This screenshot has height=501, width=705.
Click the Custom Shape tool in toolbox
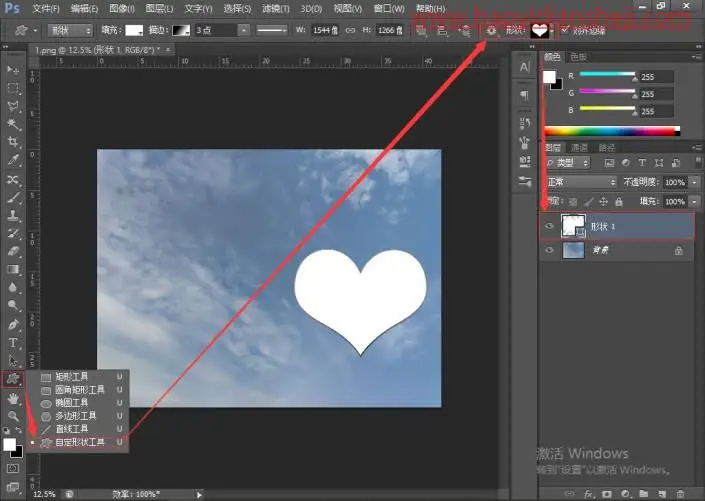(13, 380)
